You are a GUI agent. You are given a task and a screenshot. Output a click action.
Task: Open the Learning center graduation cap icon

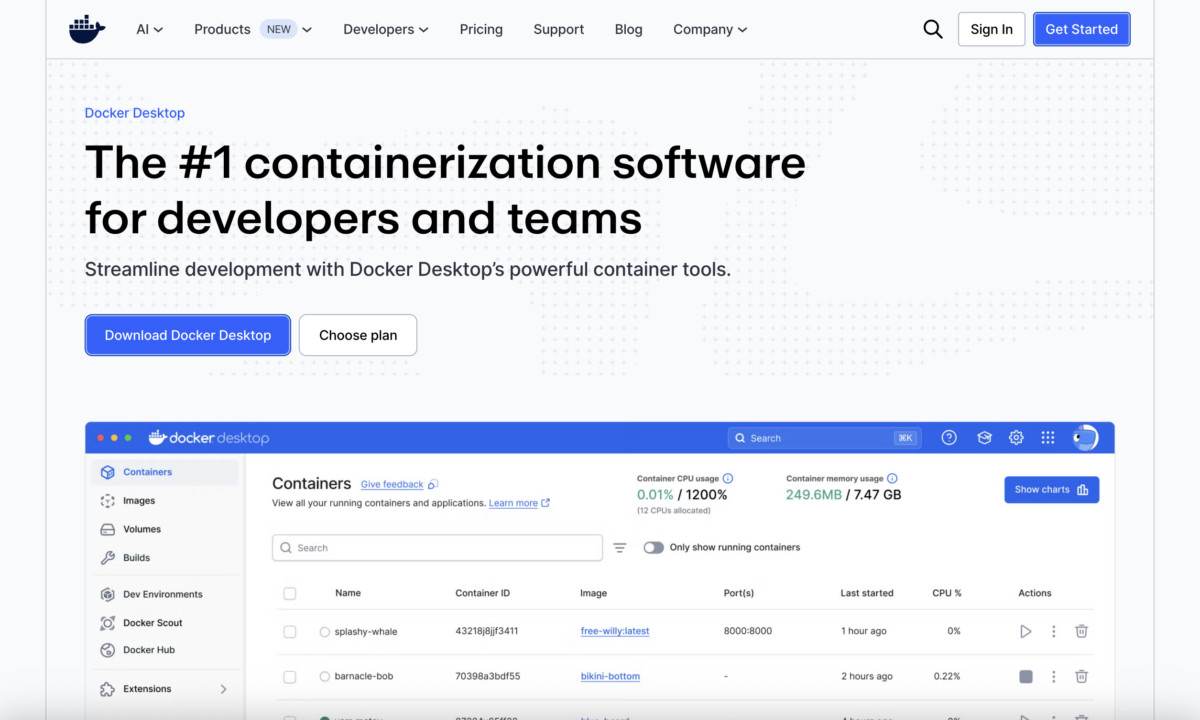tap(984, 438)
